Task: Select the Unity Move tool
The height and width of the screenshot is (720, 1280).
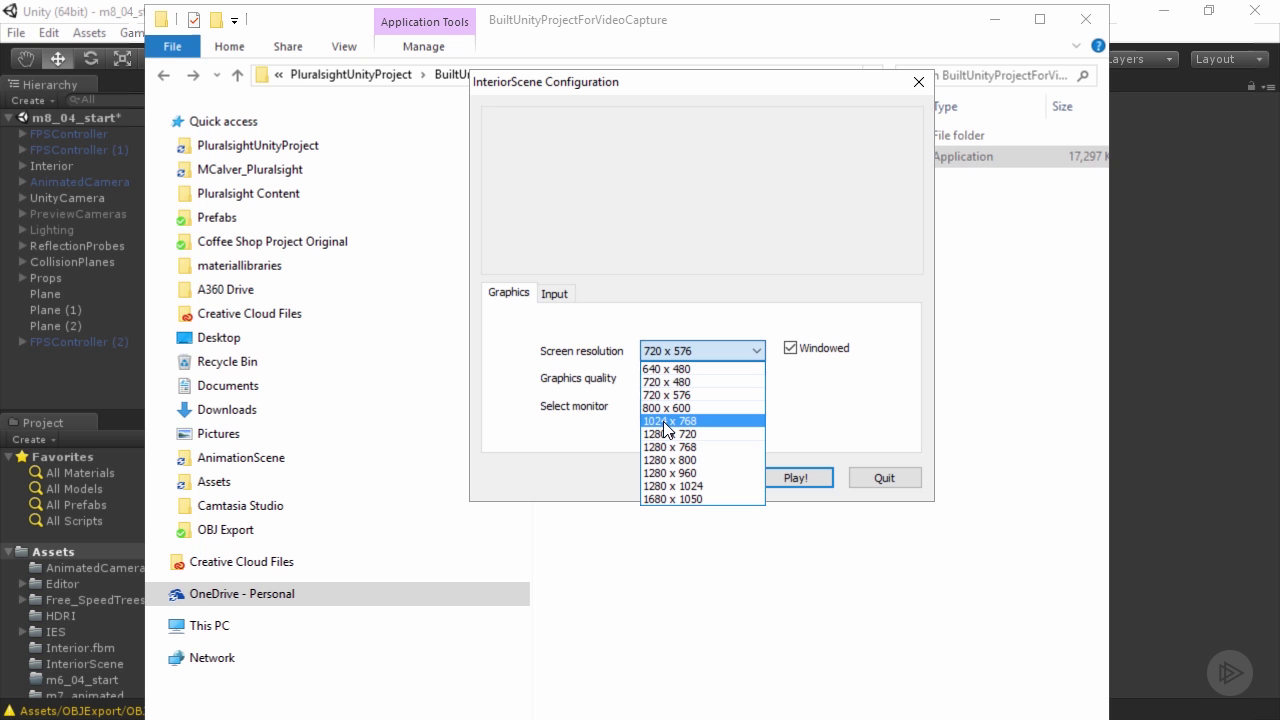Action: (x=58, y=59)
